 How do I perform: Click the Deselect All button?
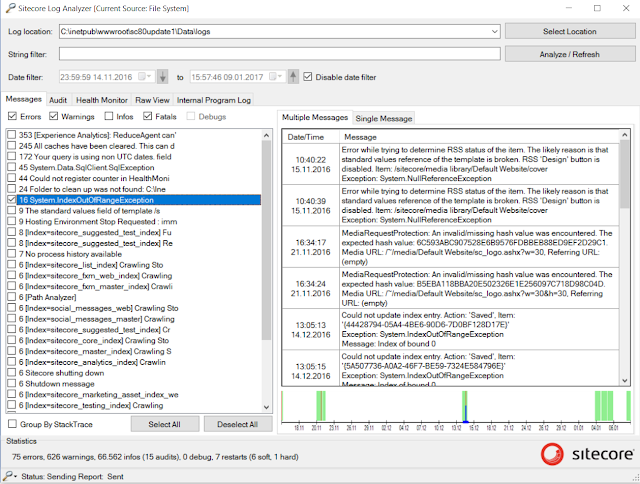[x=238, y=424]
